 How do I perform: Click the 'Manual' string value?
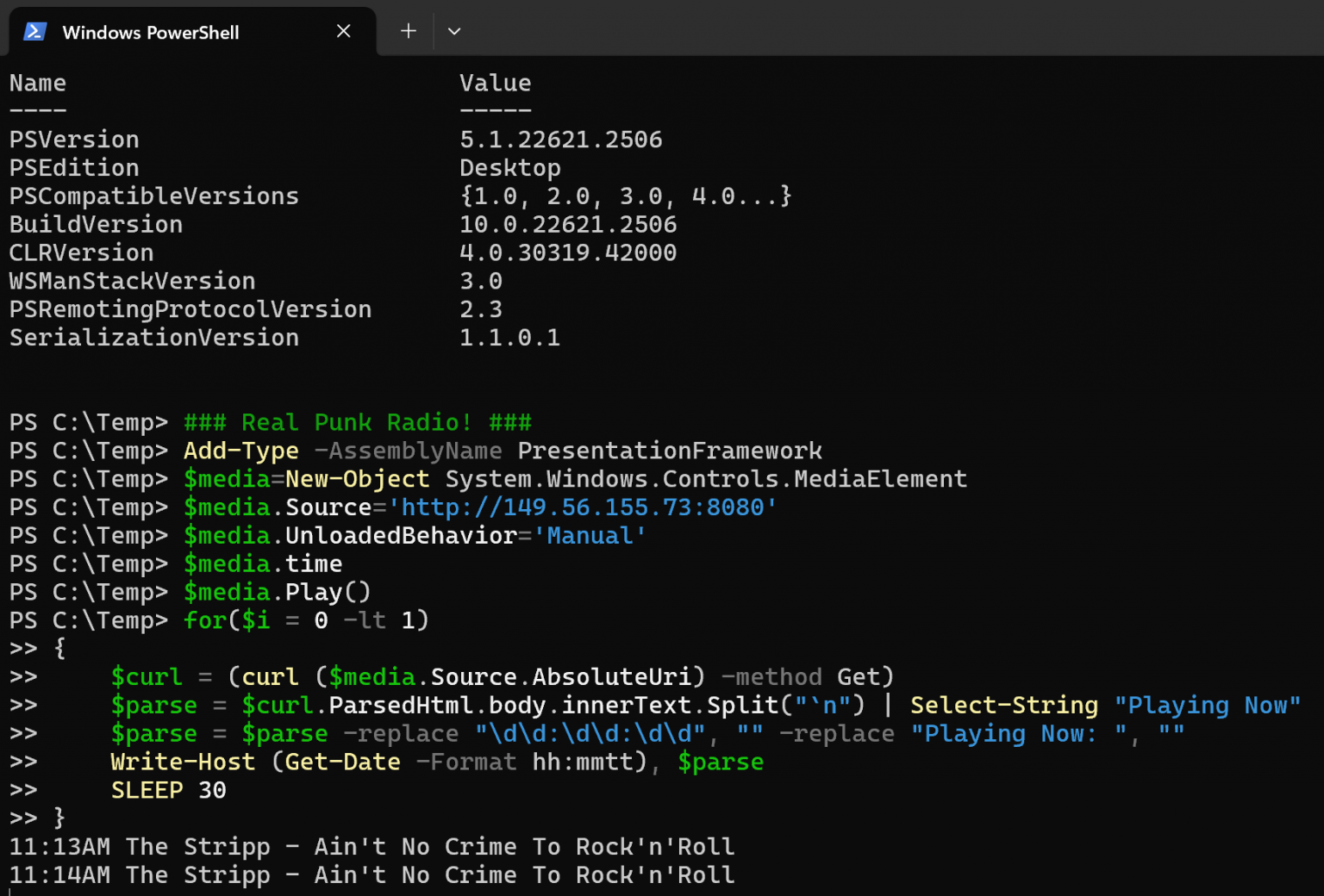(590, 535)
